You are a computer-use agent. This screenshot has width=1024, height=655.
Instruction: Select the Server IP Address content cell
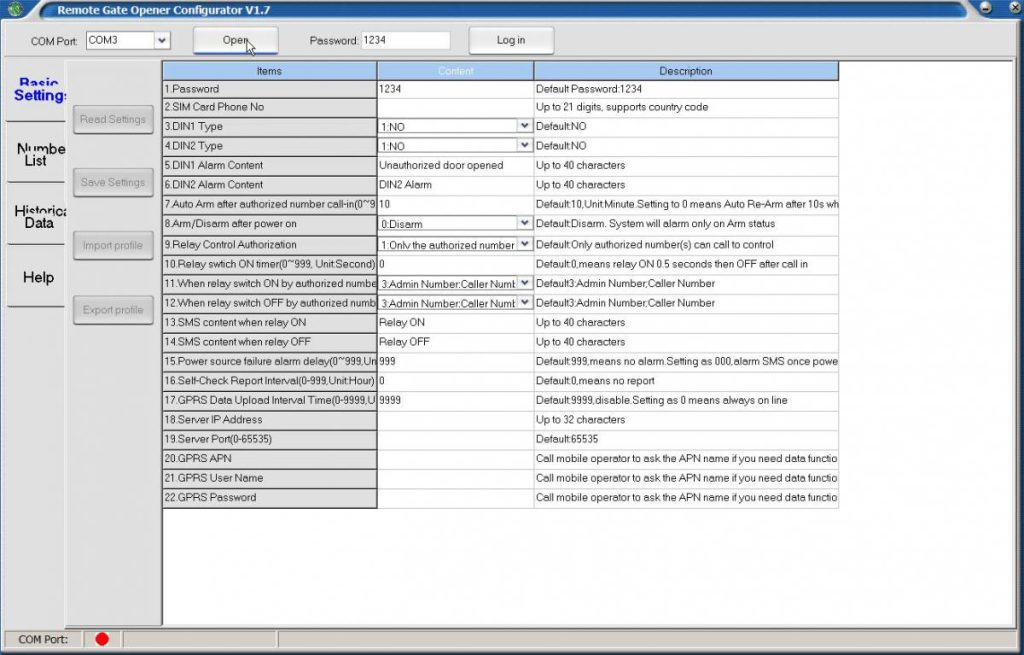tap(455, 420)
